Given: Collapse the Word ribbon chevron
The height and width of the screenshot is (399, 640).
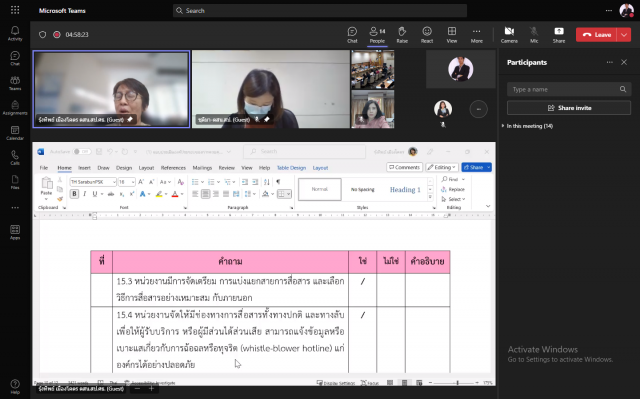Looking at the screenshot, I should [x=488, y=206].
